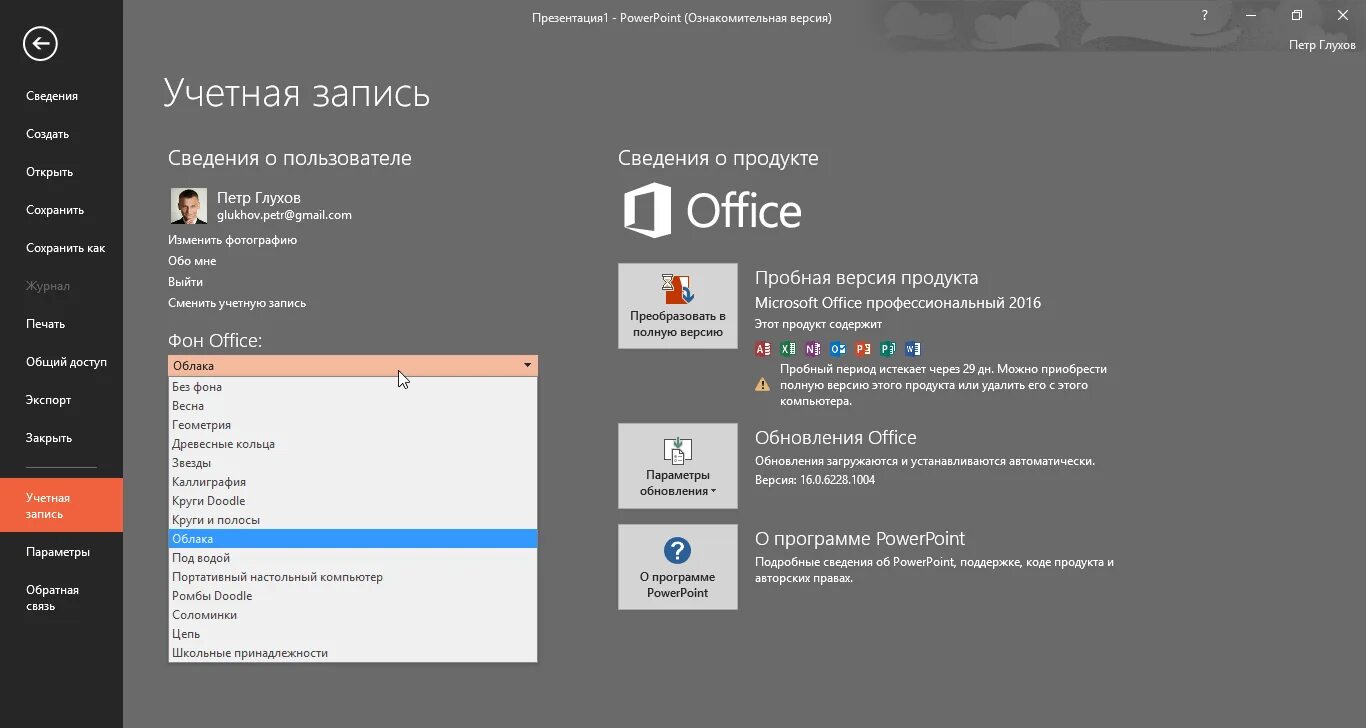The width and height of the screenshot is (1366, 728).
Task: Open Сохранить как in the sidebar
Action: pyautogui.click(x=61, y=248)
